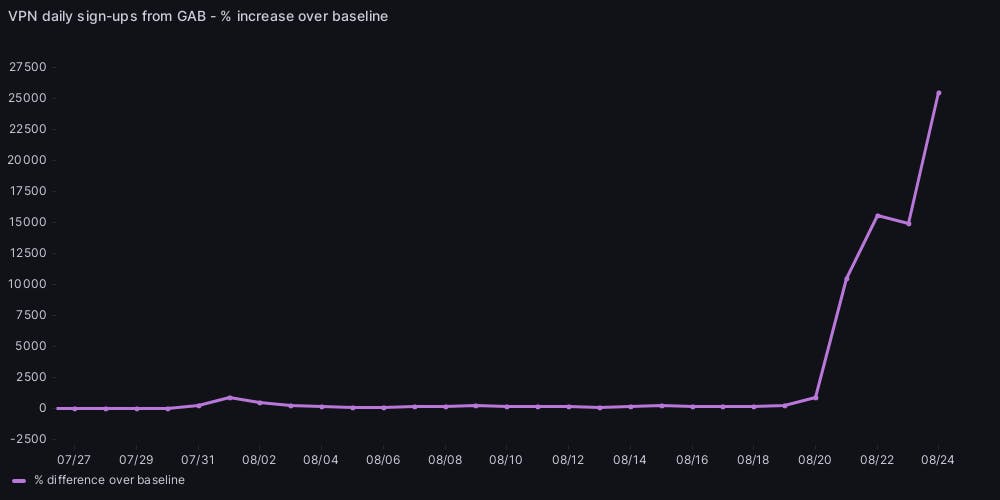Toggle the '% difference over baseline' legend series
The width and height of the screenshot is (1000, 500).
(109, 480)
